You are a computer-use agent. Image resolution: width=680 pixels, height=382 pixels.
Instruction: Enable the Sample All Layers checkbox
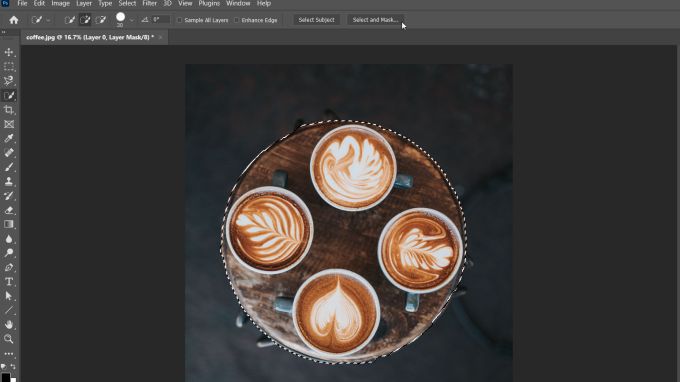tap(180, 20)
